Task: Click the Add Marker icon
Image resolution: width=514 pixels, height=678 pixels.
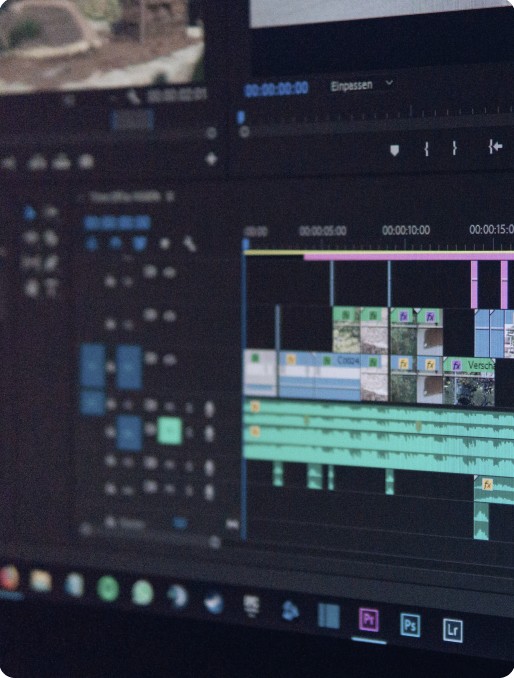Action: coord(394,150)
